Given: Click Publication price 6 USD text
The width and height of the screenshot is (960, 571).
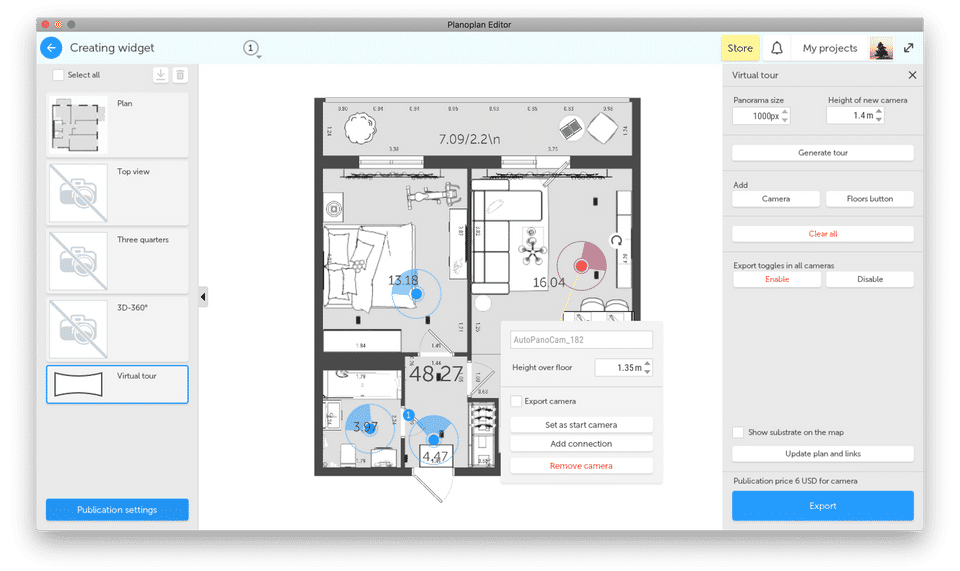Looking at the screenshot, I should [795, 480].
